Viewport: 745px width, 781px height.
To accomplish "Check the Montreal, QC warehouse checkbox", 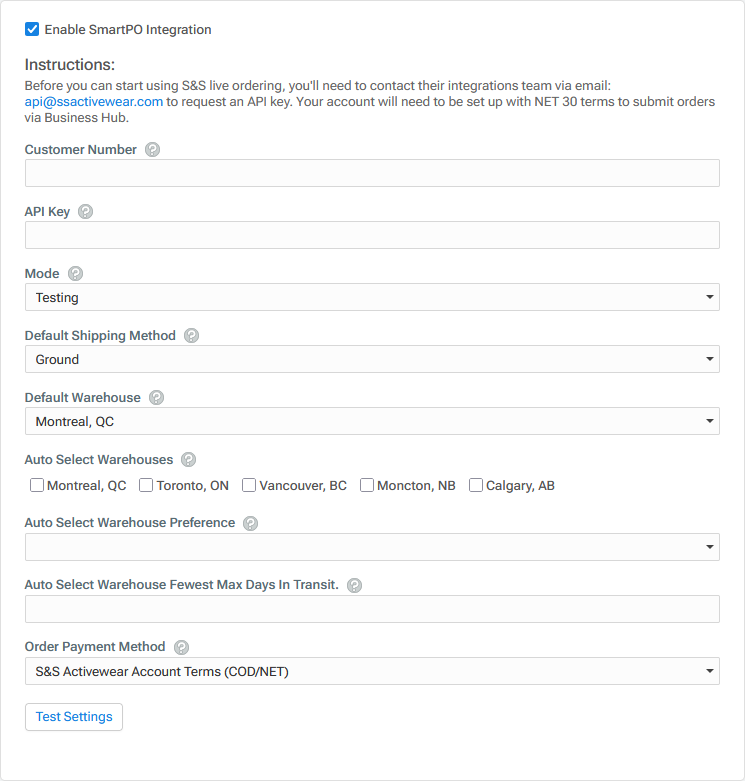I will coord(37,485).
